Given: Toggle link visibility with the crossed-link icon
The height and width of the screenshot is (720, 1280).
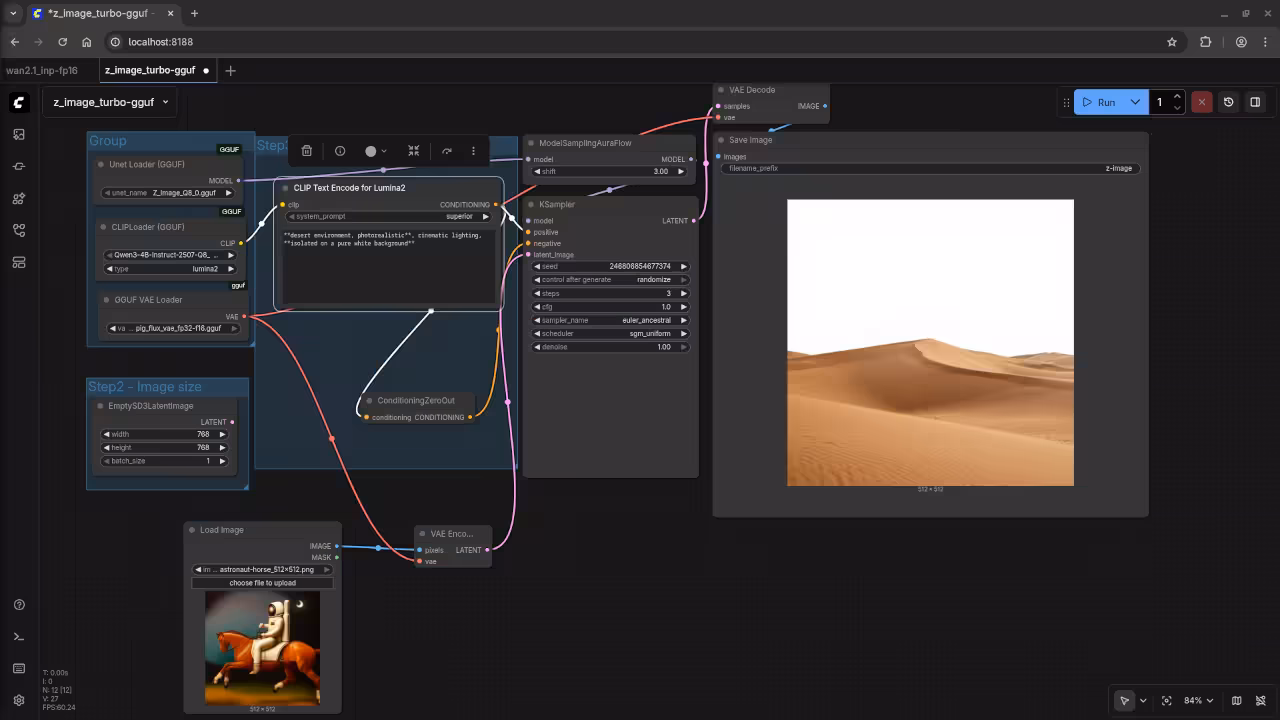Looking at the screenshot, I should [x=1261, y=700].
